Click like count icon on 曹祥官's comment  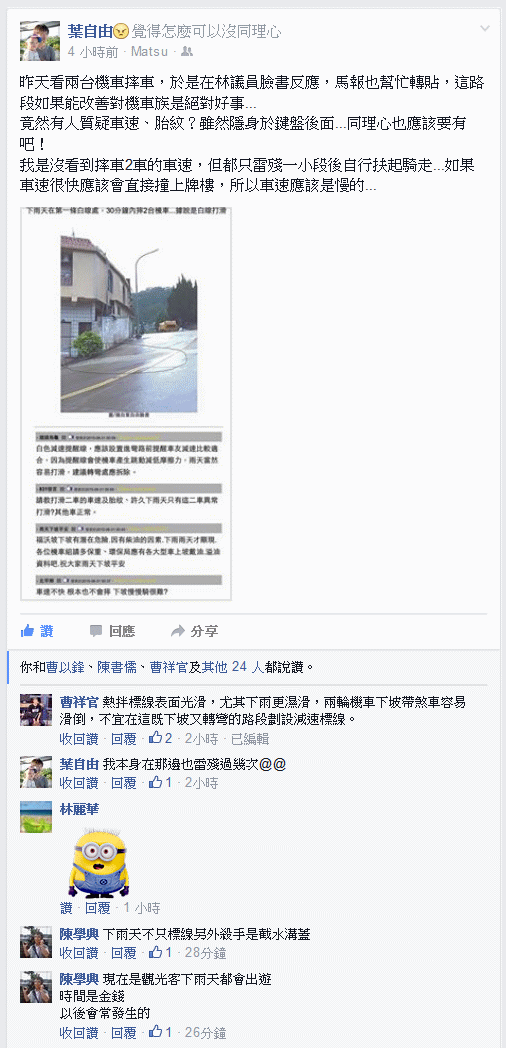156,737
